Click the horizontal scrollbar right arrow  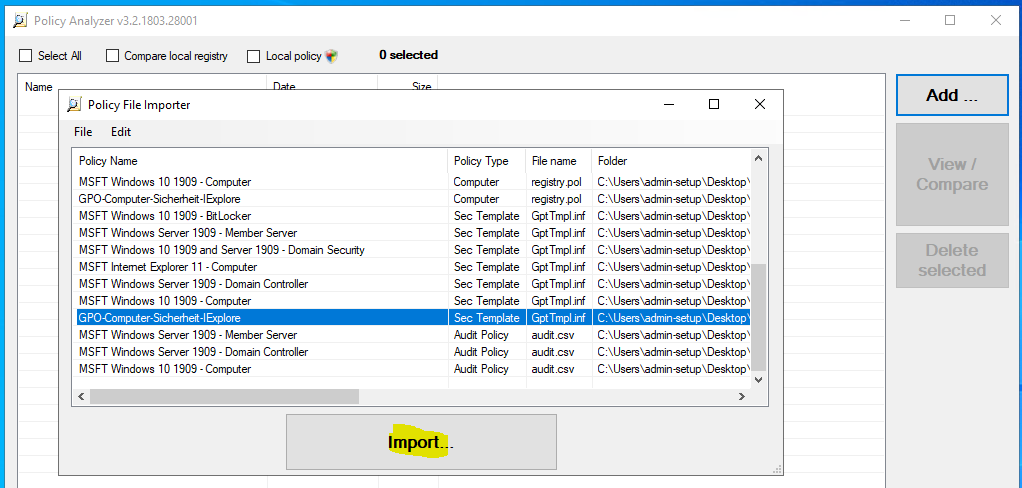(742, 396)
